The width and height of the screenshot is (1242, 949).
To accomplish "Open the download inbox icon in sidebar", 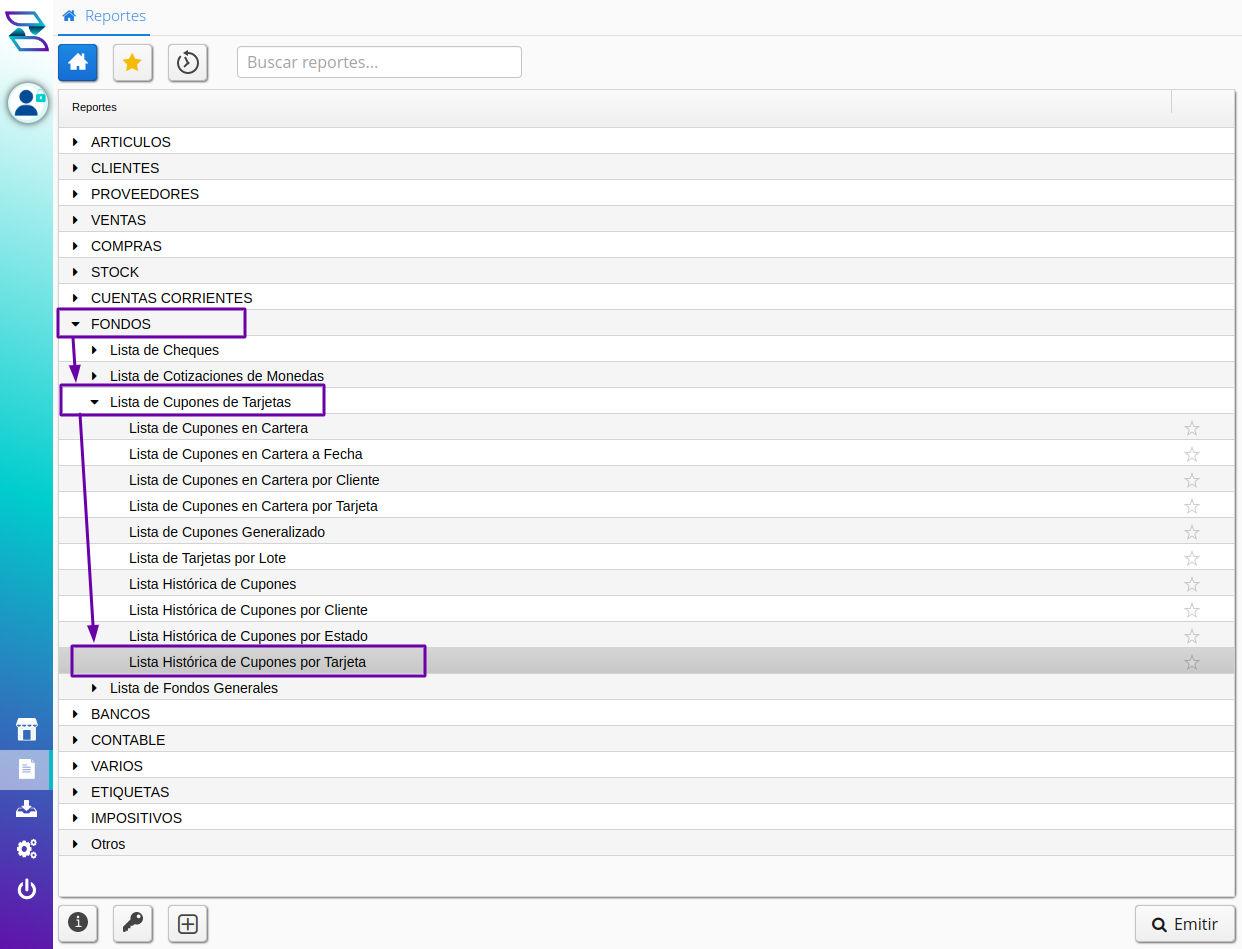I will click(x=27, y=809).
